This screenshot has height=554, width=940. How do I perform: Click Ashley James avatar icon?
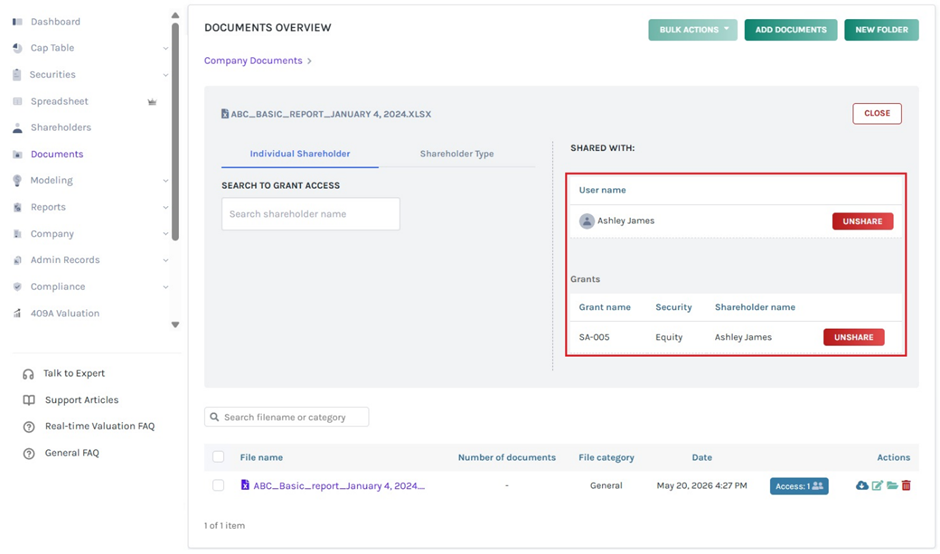586,221
